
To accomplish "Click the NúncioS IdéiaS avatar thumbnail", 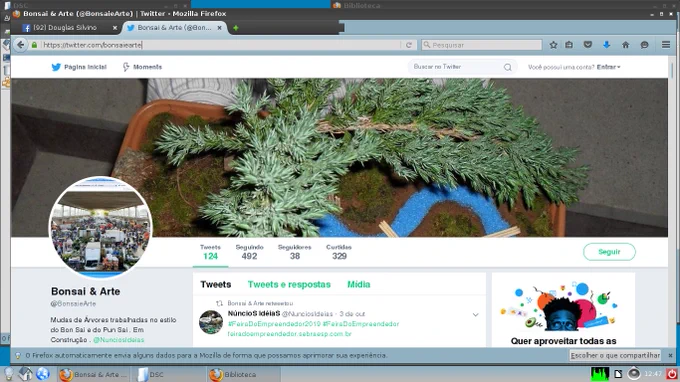I will pyautogui.click(x=211, y=322).
